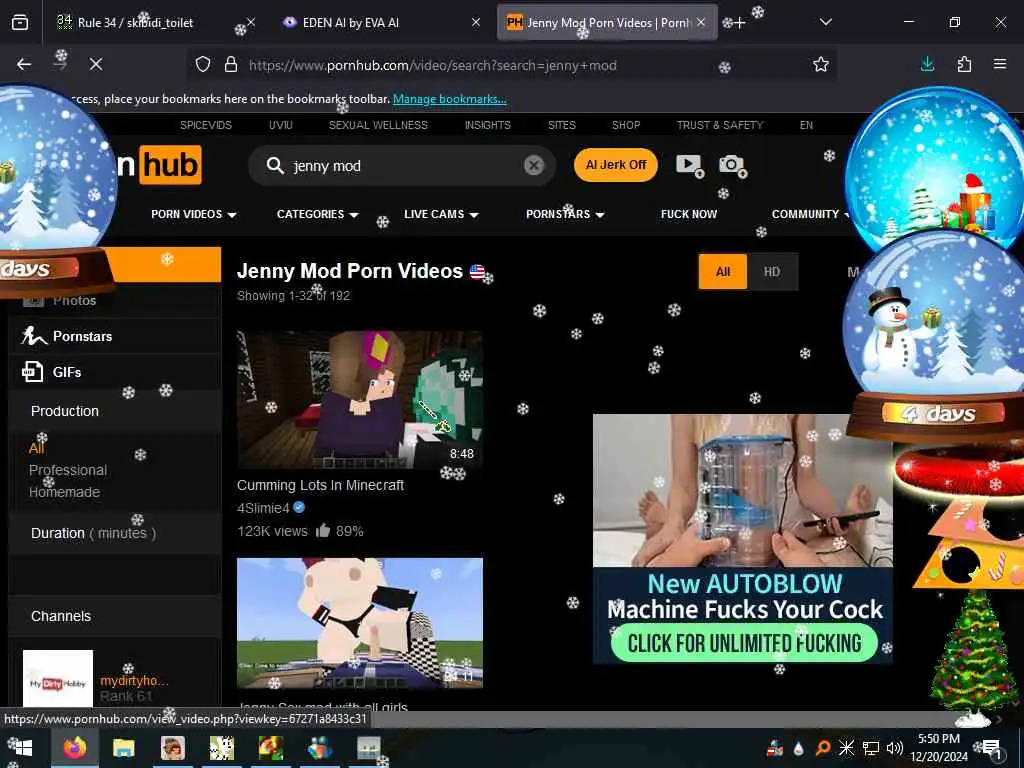Expand the LIVE CAMS dropdown
The width and height of the screenshot is (1024, 768).
441,214
